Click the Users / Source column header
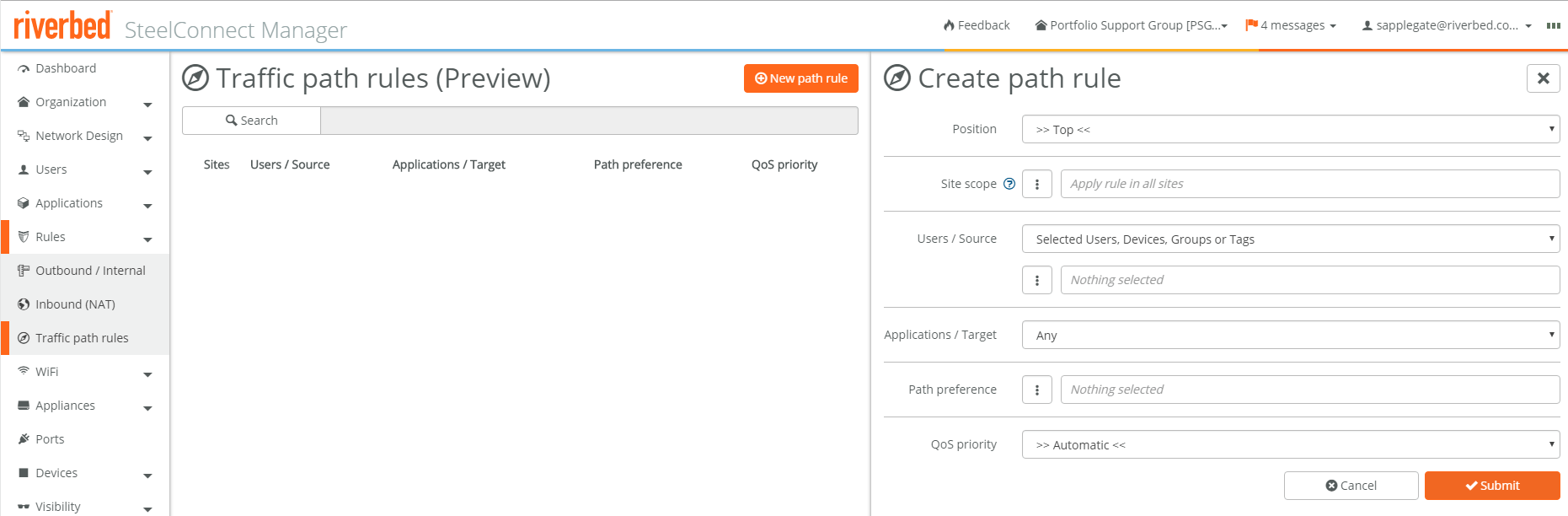This screenshot has height=516, width=1568. click(290, 164)
